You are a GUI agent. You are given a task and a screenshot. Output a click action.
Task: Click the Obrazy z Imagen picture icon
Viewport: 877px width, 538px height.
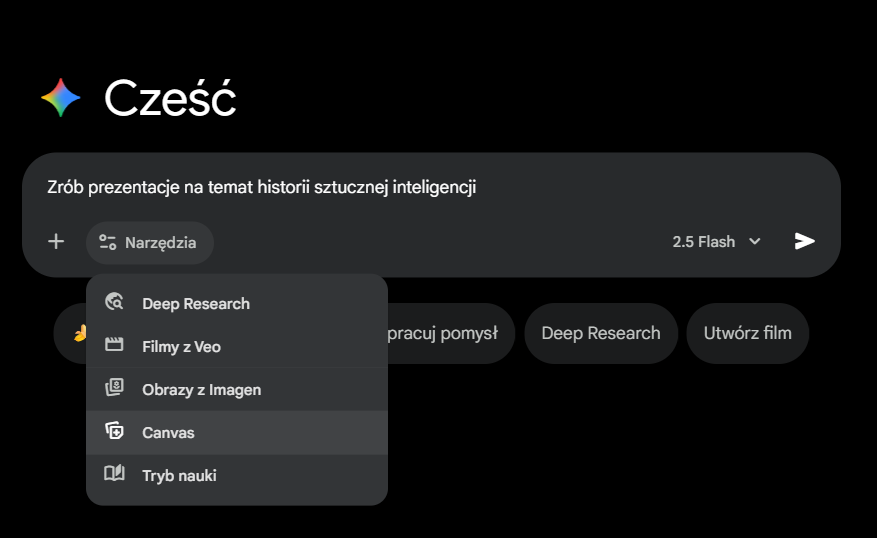[114, 389]
